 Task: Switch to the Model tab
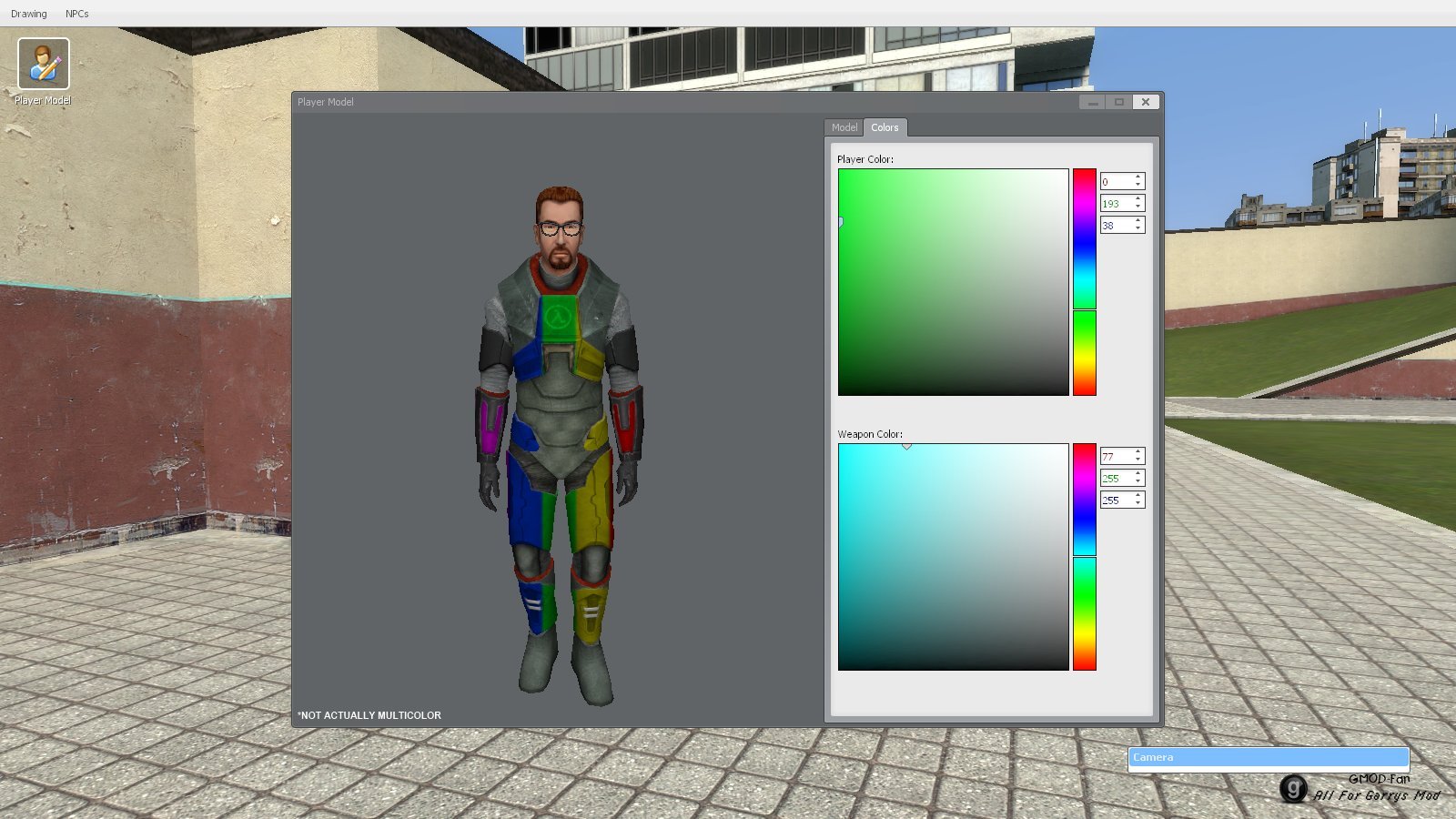tap(844, 127)
